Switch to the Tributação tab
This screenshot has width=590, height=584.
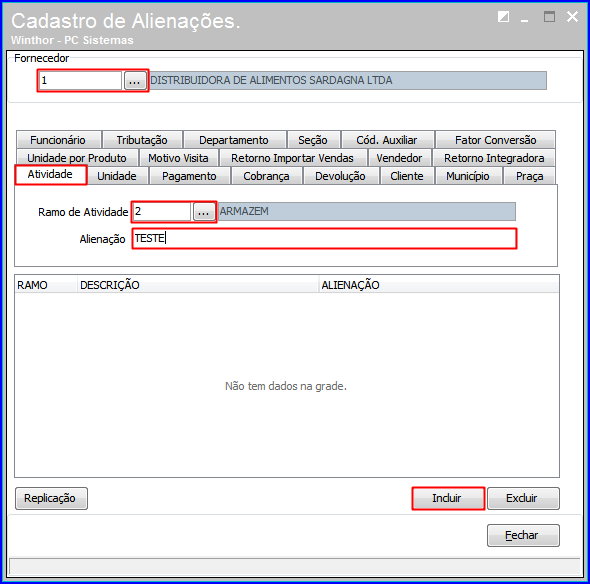[x=142, y=140]
